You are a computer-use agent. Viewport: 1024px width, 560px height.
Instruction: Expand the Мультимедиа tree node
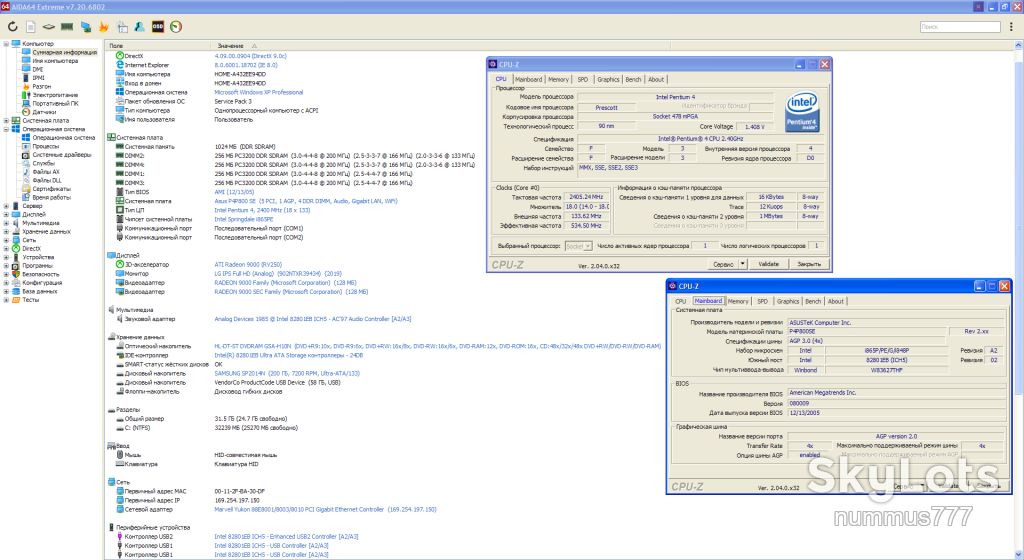point(6,223)
